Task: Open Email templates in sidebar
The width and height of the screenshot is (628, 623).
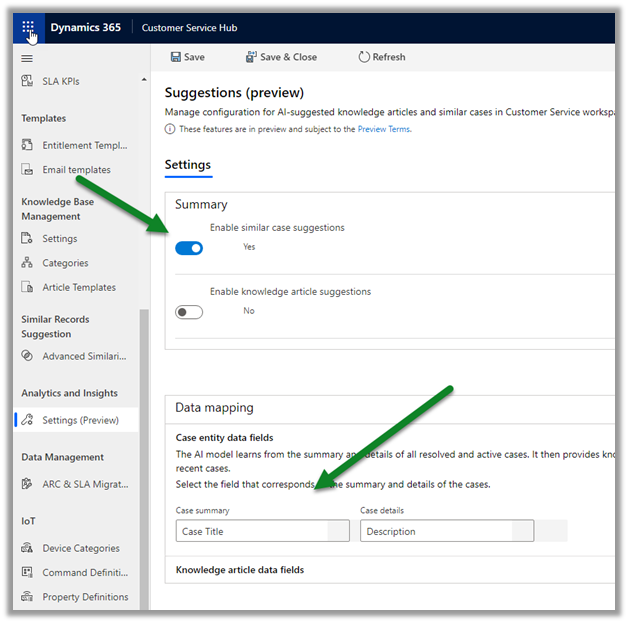Action: 77,170
